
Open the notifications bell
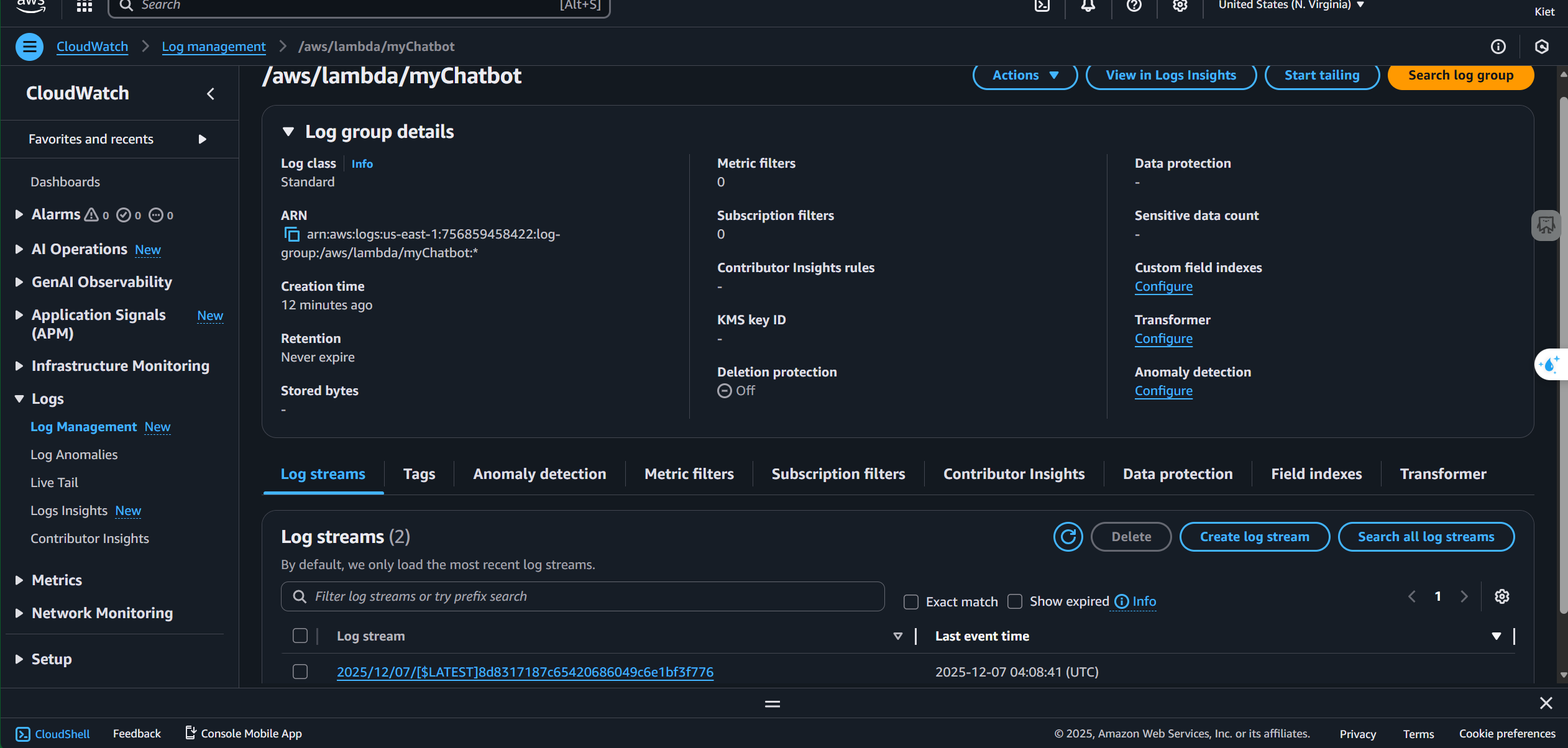(1088, 6)
